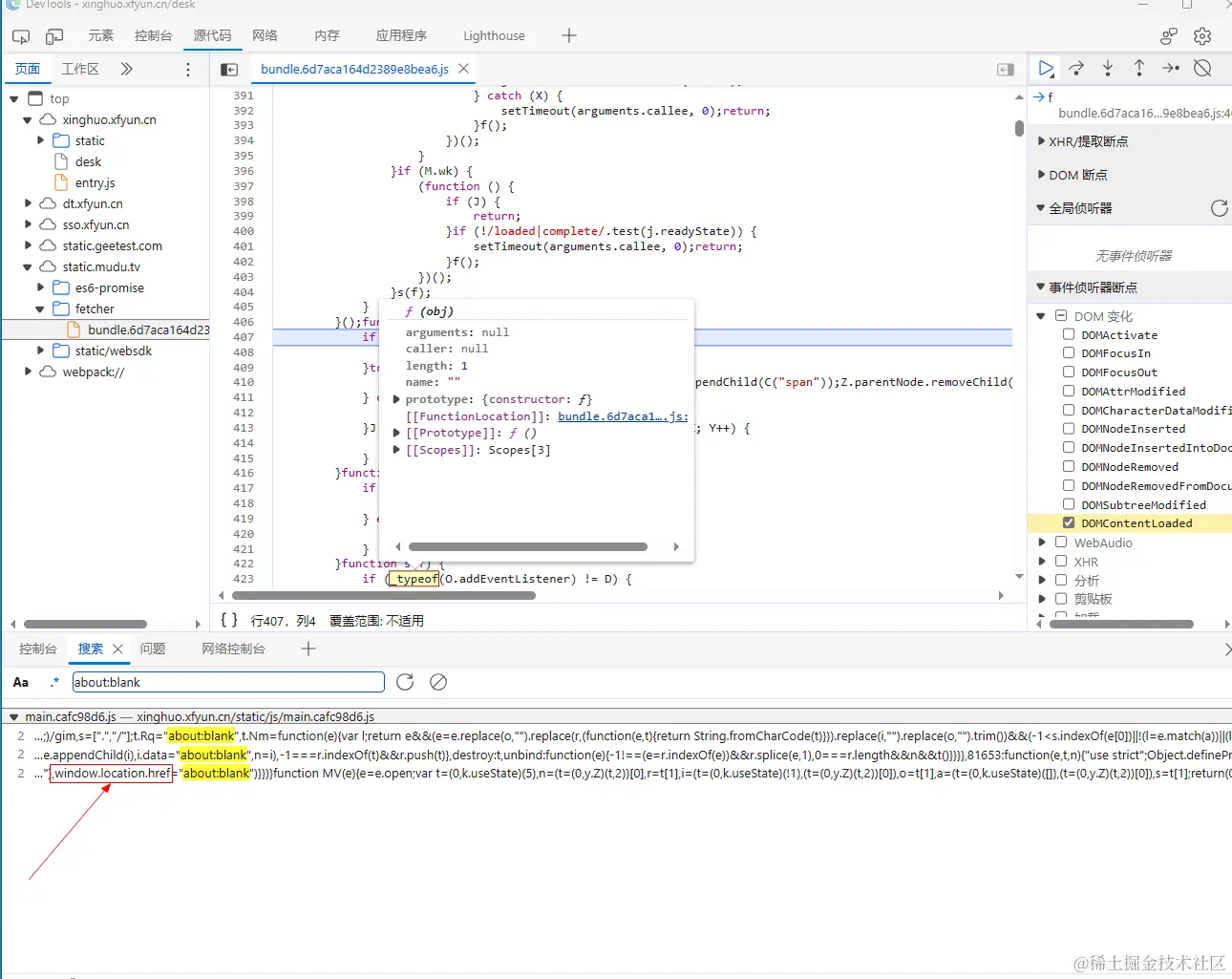Collapse the main.cafc98d6.js search result group
1232x979 pixels.
tap(14, 716)
